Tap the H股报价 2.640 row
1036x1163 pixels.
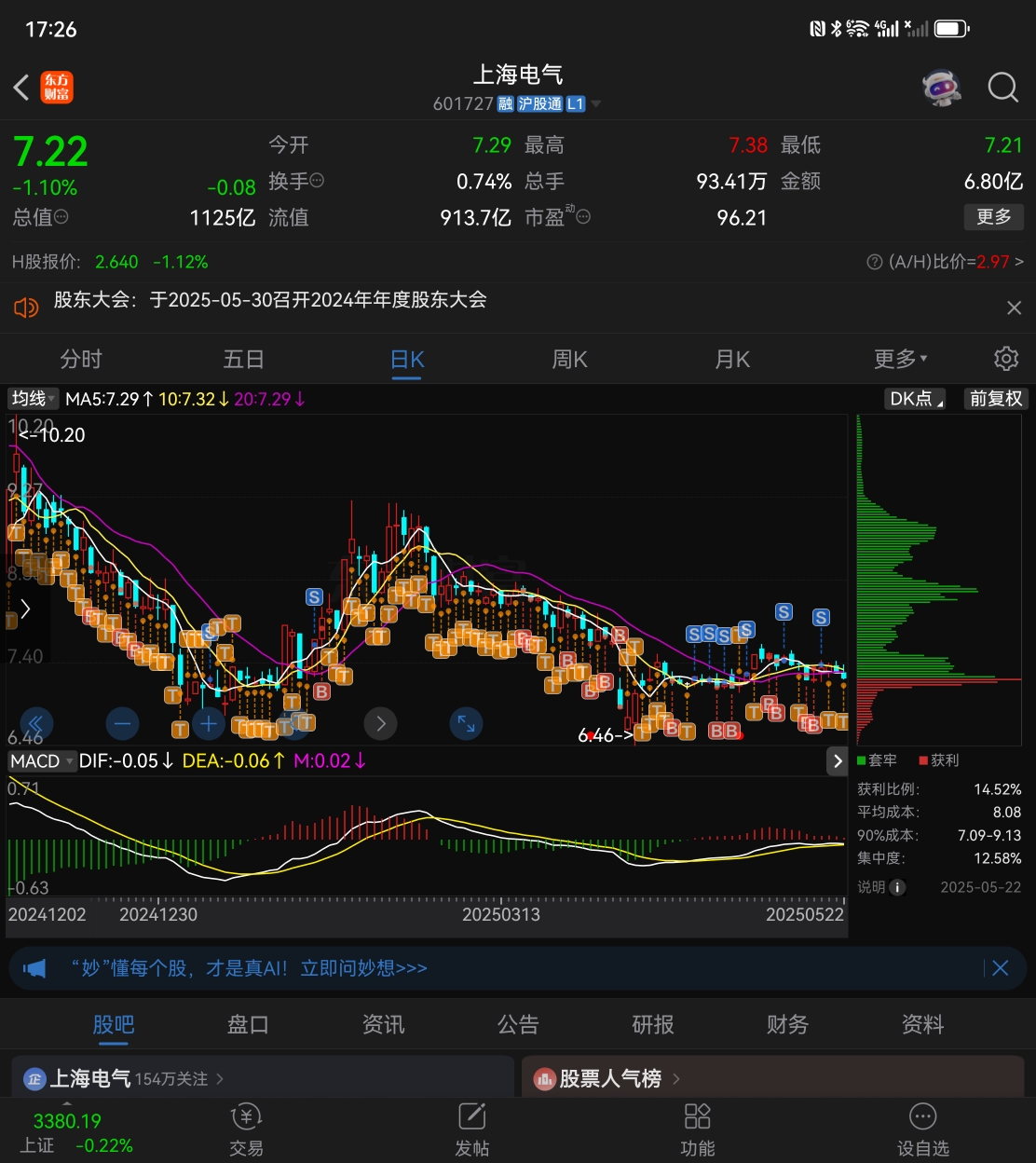pyautogui.click(x=110, y=262)
